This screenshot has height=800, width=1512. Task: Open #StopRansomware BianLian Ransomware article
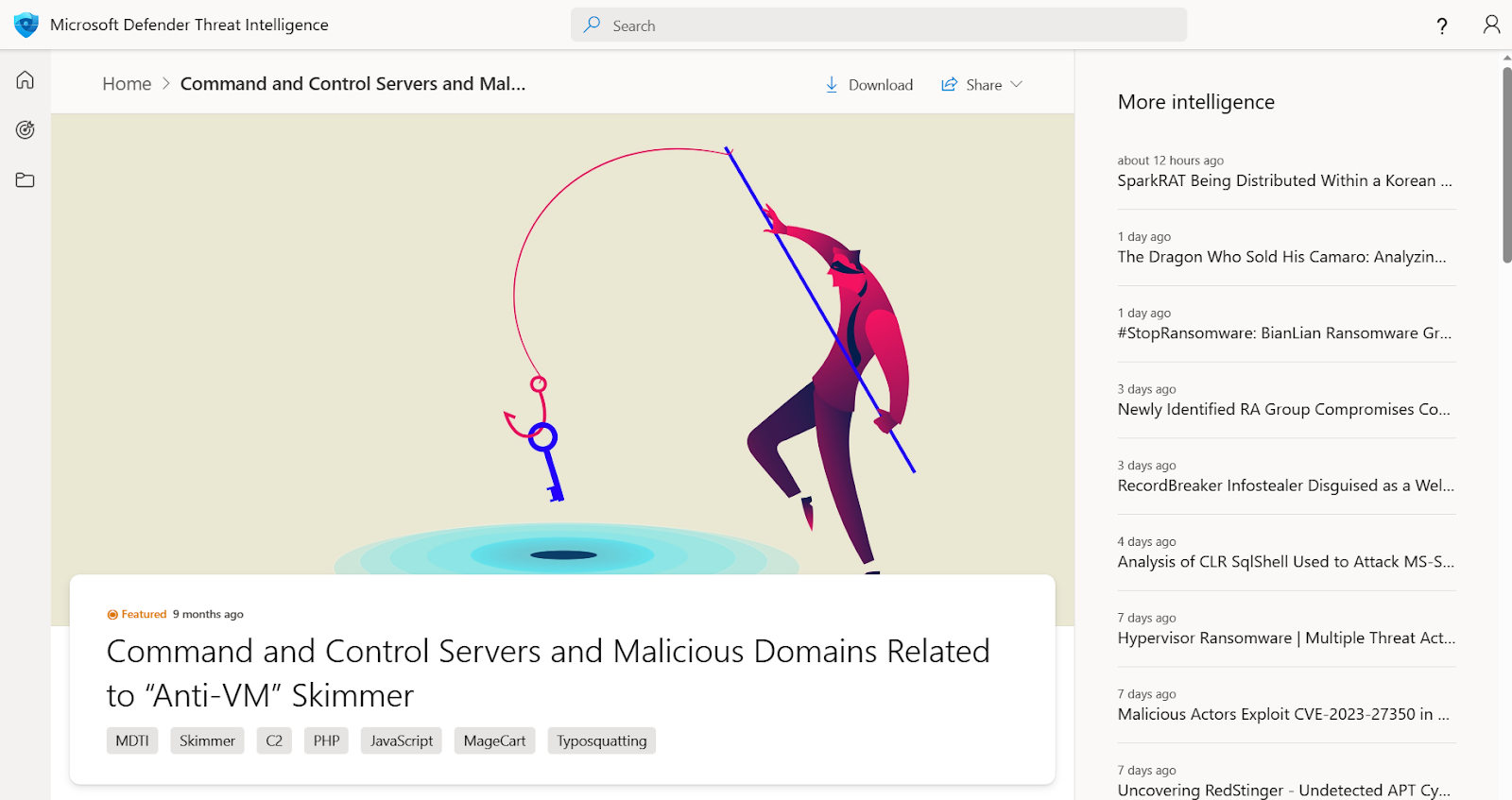pyautogui.click(x=1284, y=333)
